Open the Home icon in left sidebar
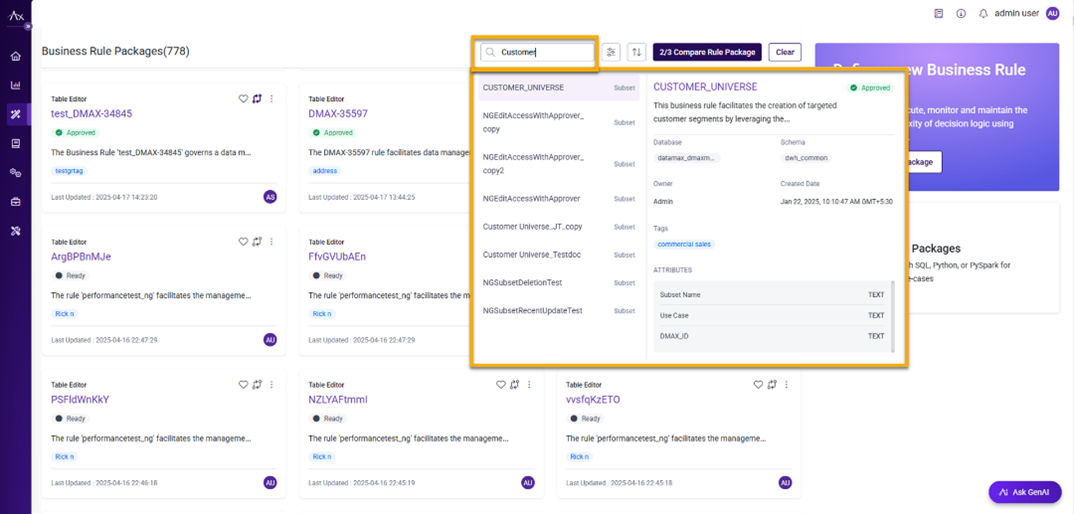 tap(16, 57)
